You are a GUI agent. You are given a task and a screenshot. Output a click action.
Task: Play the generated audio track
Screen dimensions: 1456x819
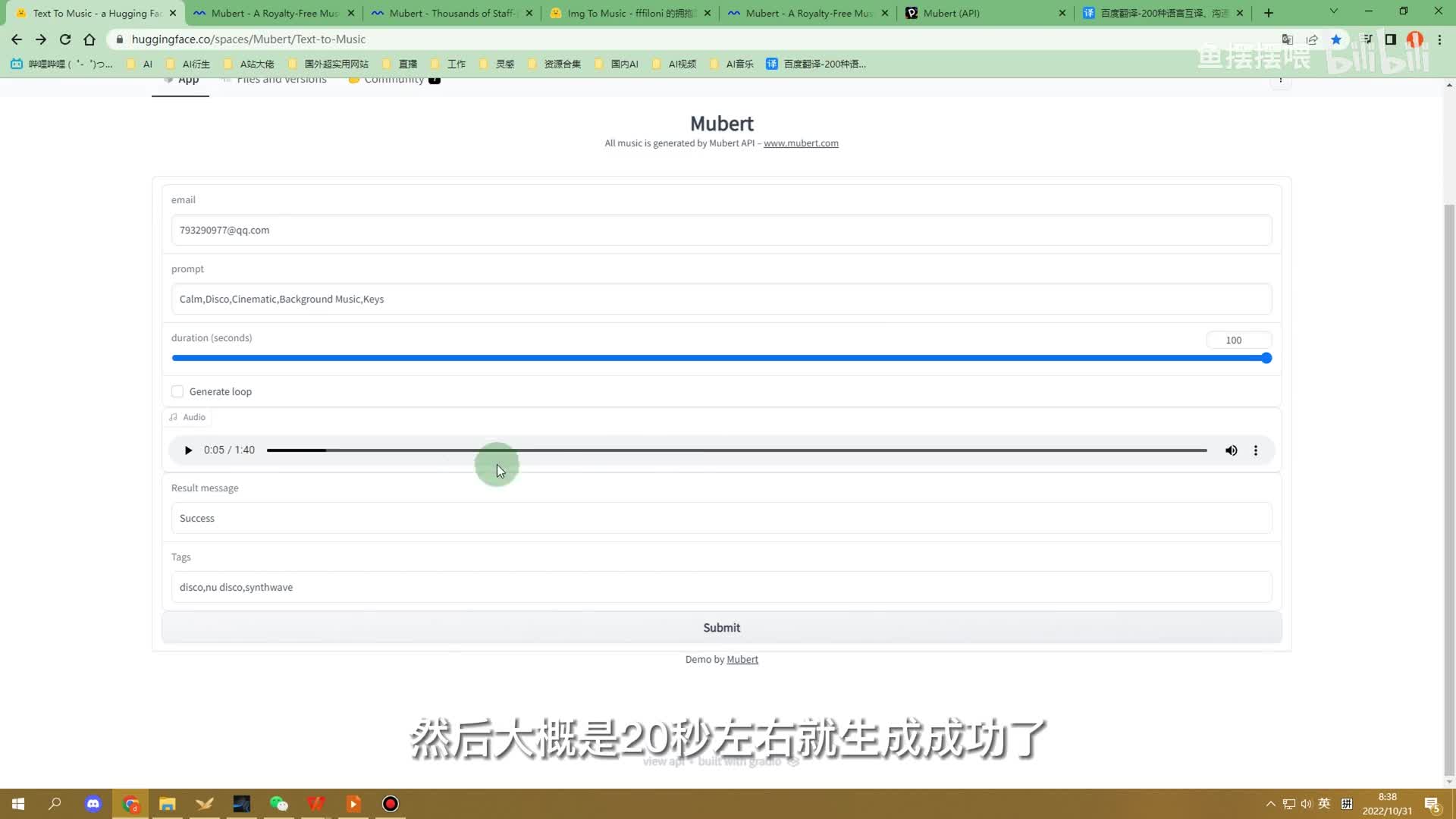click(188, 450)
